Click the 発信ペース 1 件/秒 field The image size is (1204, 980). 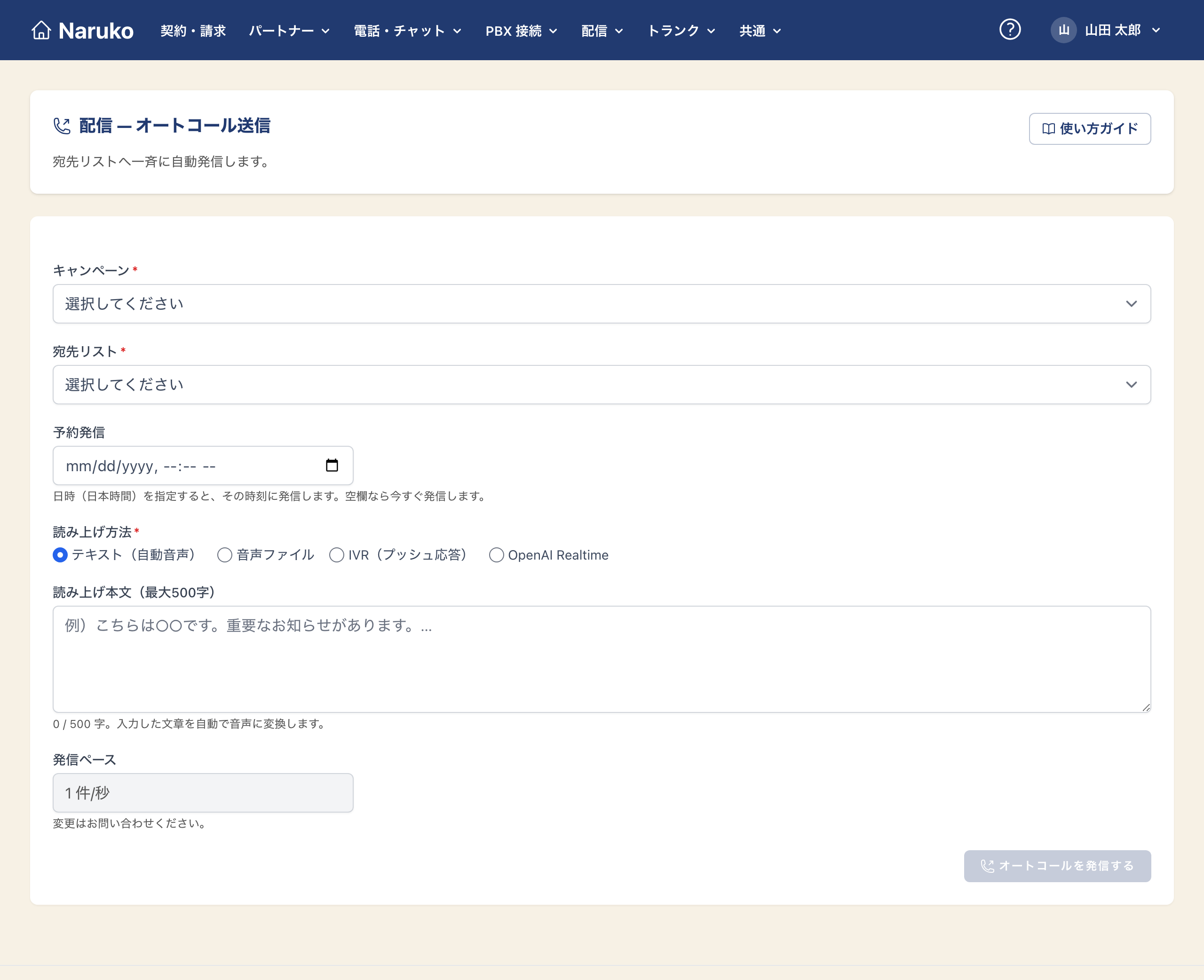203,792
